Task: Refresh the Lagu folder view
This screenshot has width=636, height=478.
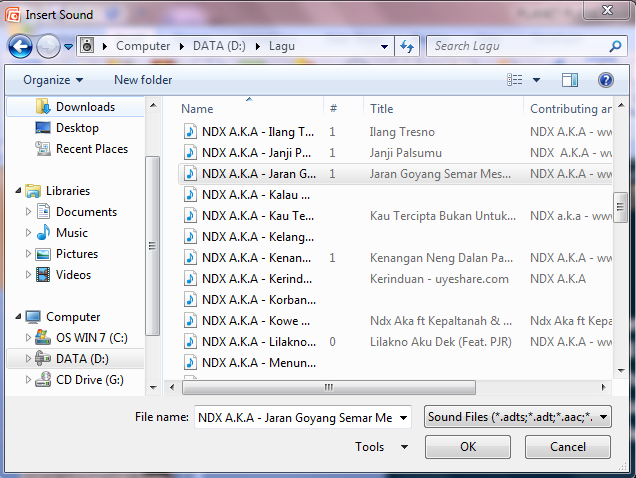Action: point(407,46)
